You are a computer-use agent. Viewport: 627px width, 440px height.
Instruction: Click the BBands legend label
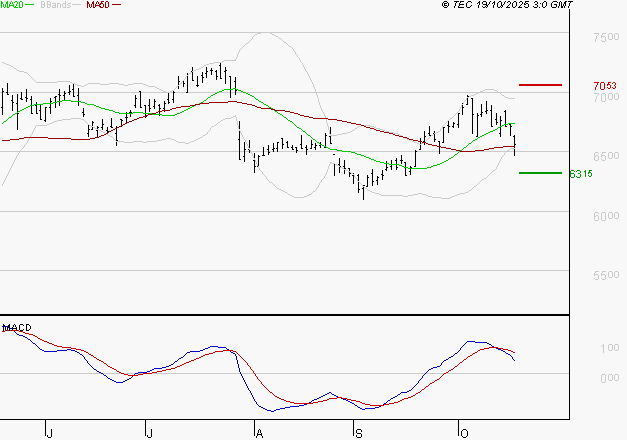point(56,5)
